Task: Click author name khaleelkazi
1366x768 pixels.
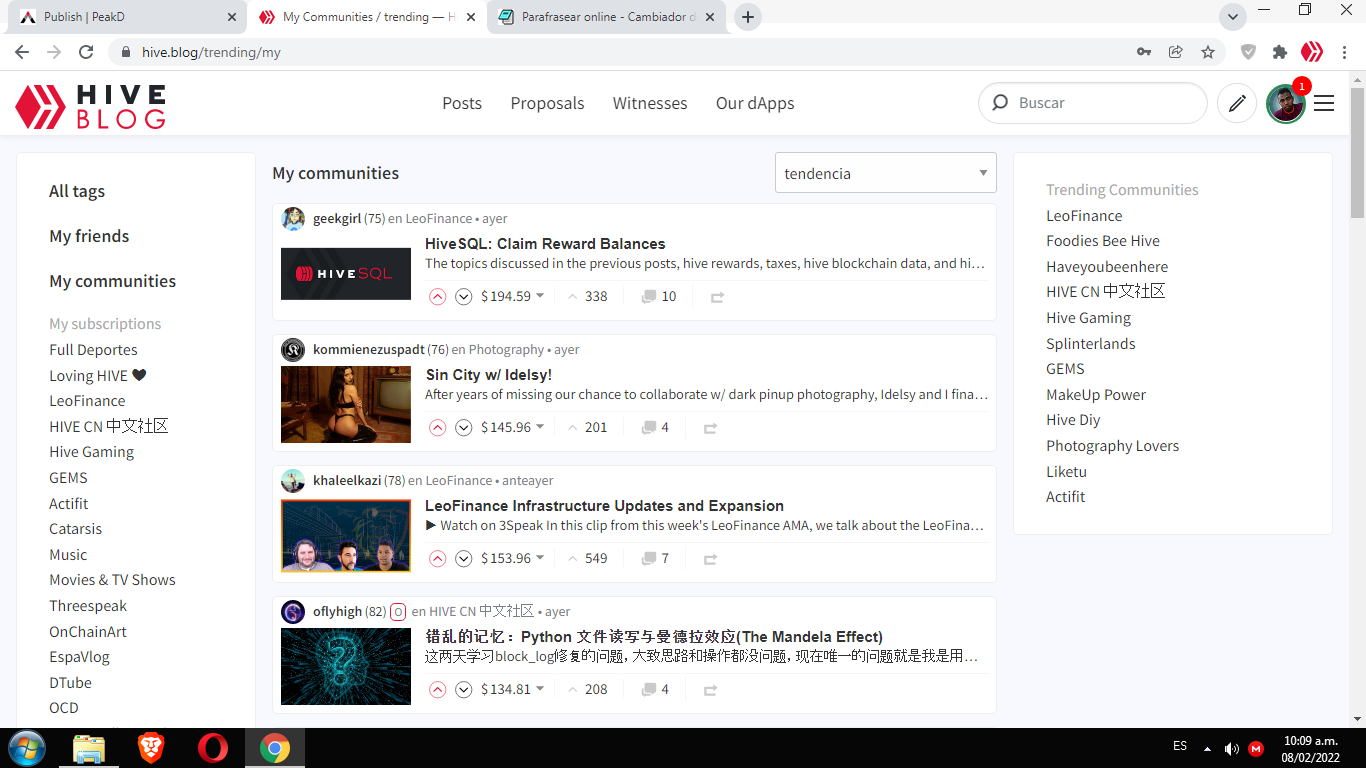Action: click(x=347, y=481)
